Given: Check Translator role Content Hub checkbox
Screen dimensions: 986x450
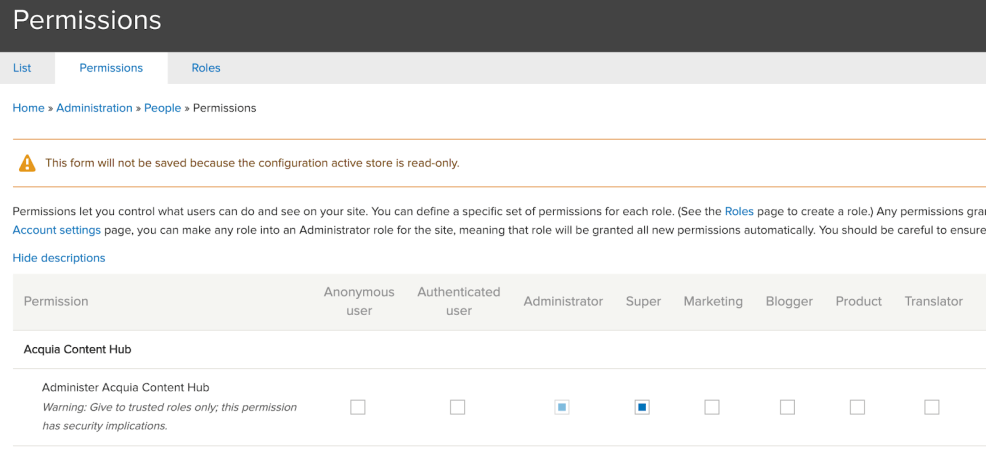Looking at the screenshot, I should [932, 407].
